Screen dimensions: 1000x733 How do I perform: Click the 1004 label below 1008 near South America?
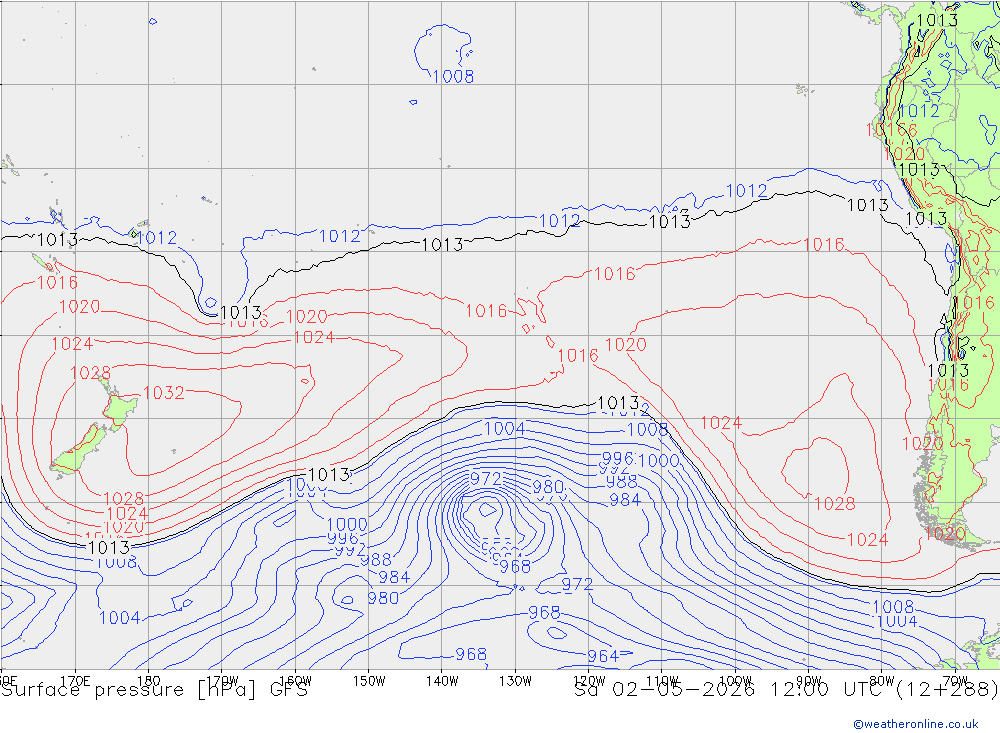[x=897, y=621]
